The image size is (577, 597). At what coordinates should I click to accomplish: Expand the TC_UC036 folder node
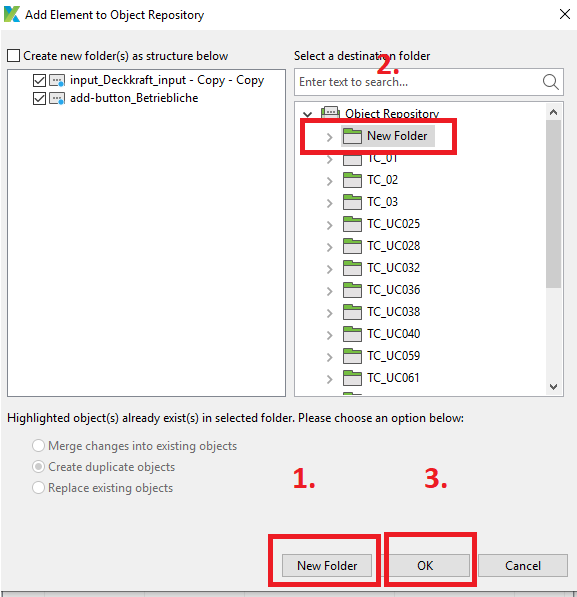coord(329,291)
